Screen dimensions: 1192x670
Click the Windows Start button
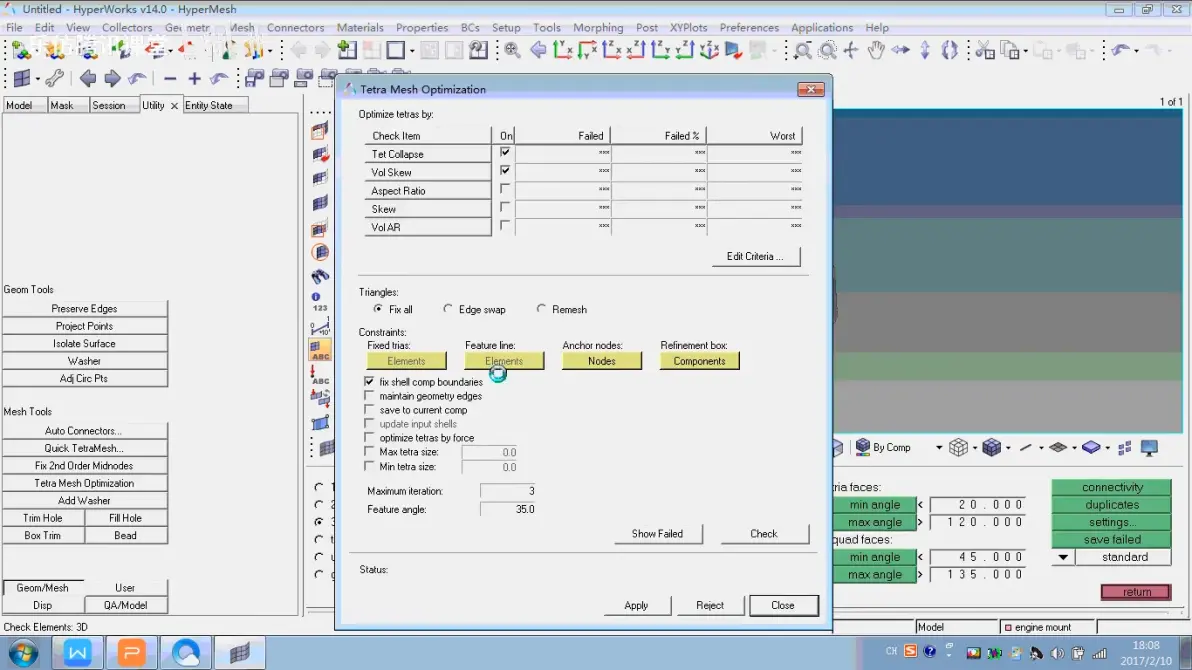24,653
